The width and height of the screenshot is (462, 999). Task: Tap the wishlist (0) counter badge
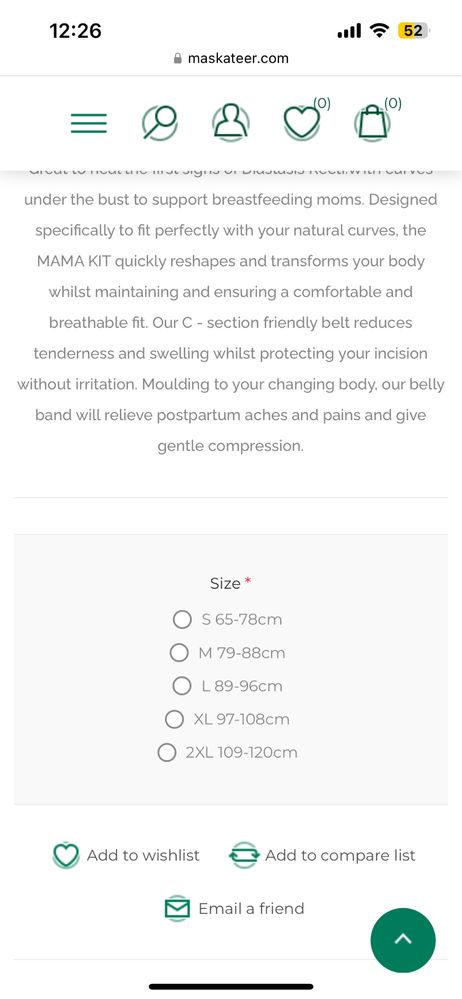pos(322,103)
